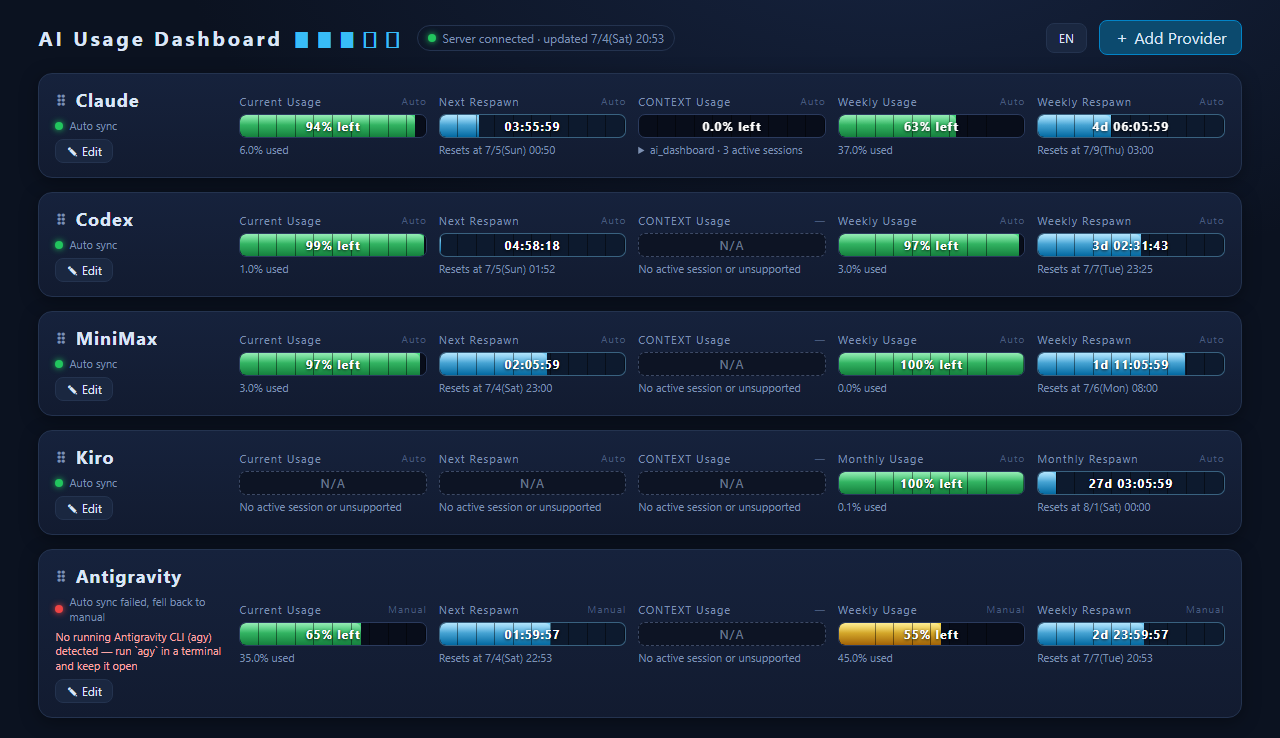
Task: Click the Codex card drag handle icon
Action: pos(61,219)
